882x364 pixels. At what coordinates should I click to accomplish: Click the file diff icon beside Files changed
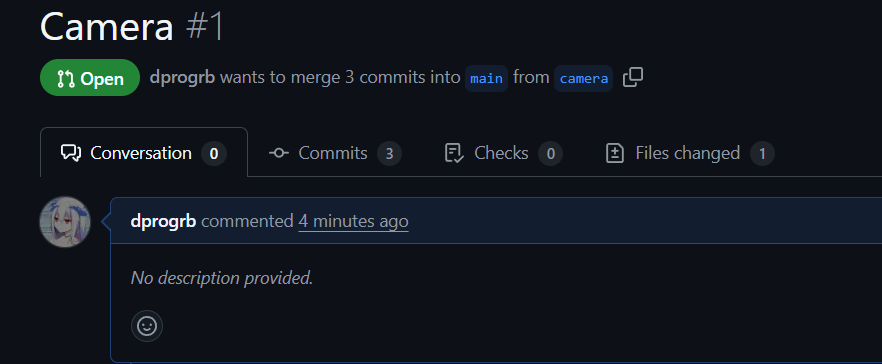pyautogui.click(x=615, y=153)
